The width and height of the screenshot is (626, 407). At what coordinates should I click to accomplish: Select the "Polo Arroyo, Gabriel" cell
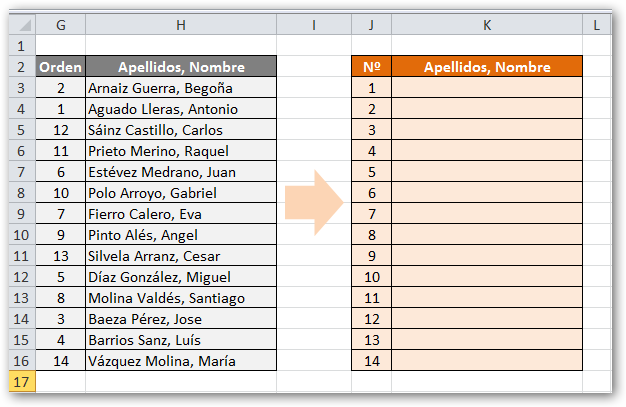pyautogui.click(x=180, y=193)
